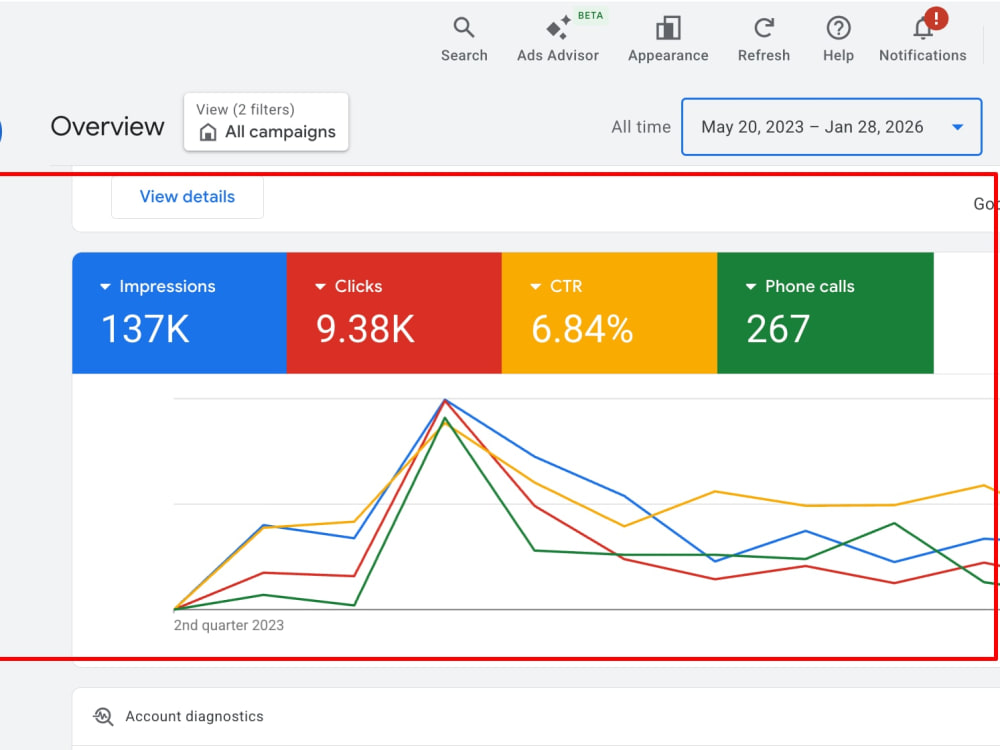
Task: Expand the CTR metric dropdown
Action: pyautogui.click(x=536, y=287)
